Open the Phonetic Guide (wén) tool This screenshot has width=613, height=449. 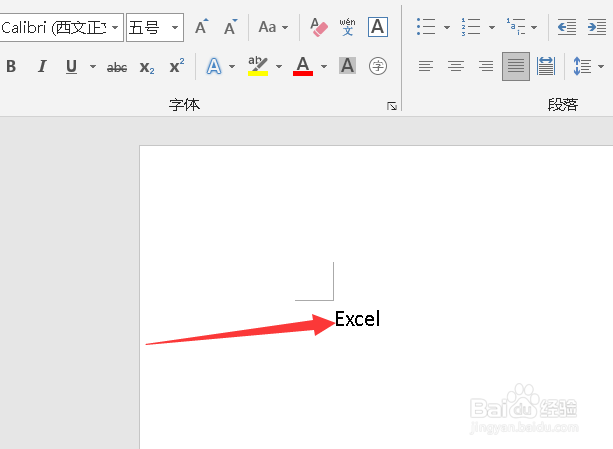[347, 27]
